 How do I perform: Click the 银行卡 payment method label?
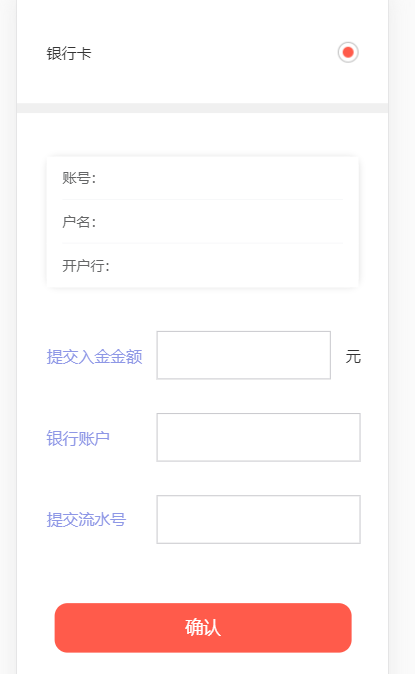(69, 54)
